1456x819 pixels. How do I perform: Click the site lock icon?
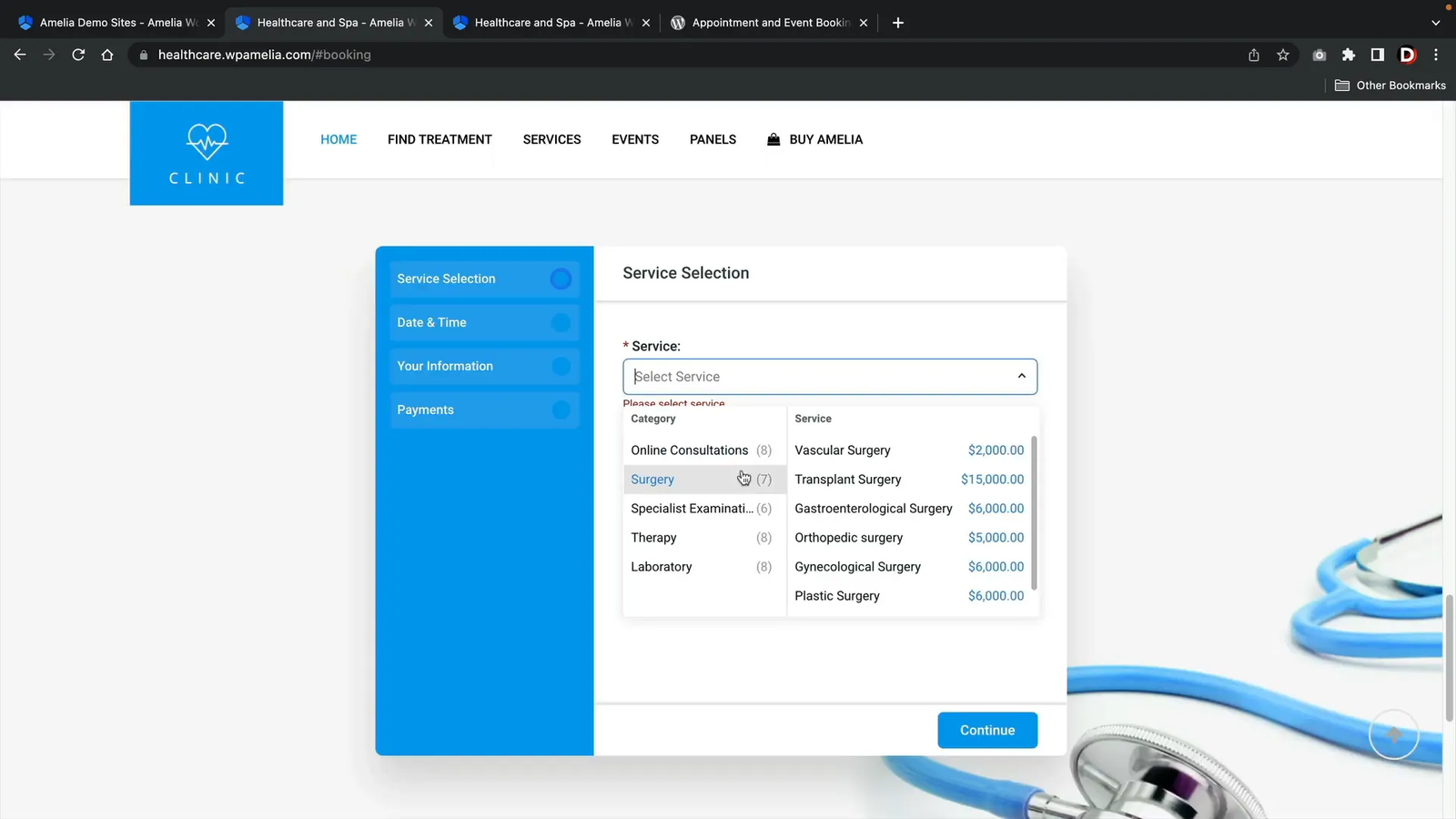[x=143, y=55]
